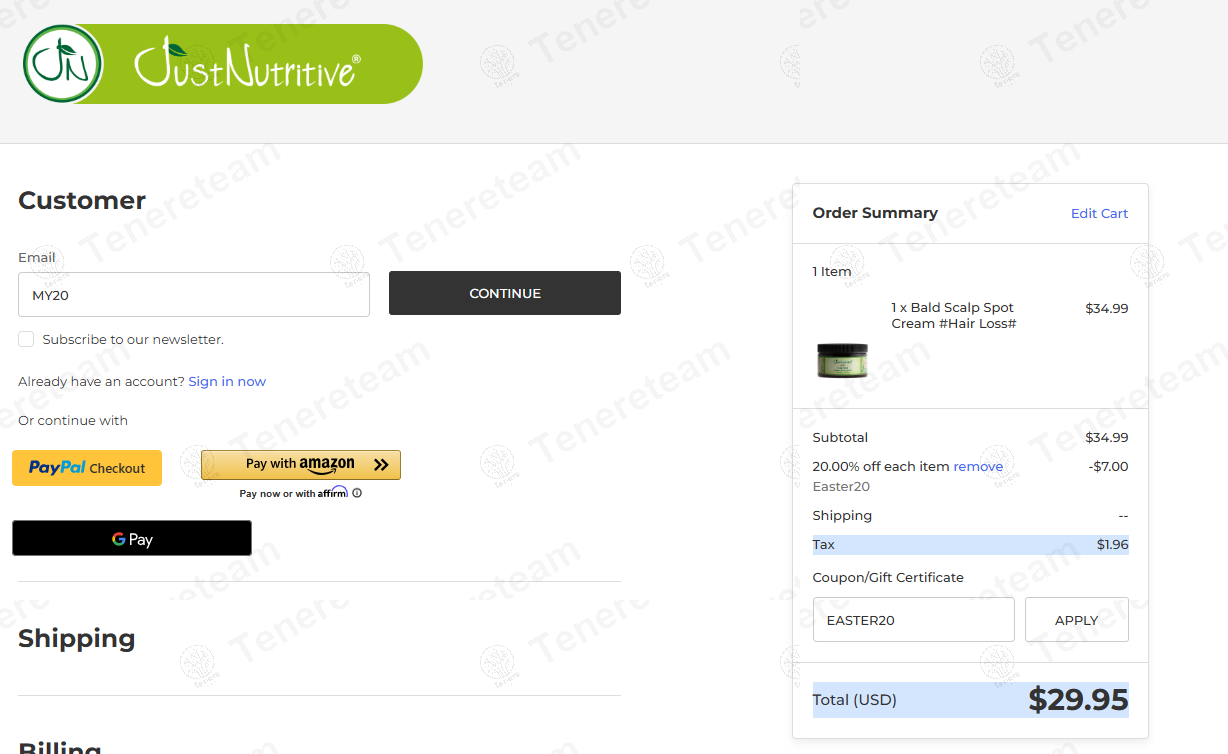Follow the Edit Cart link
Viewport: 1228px width, 754px height.
1099,213
